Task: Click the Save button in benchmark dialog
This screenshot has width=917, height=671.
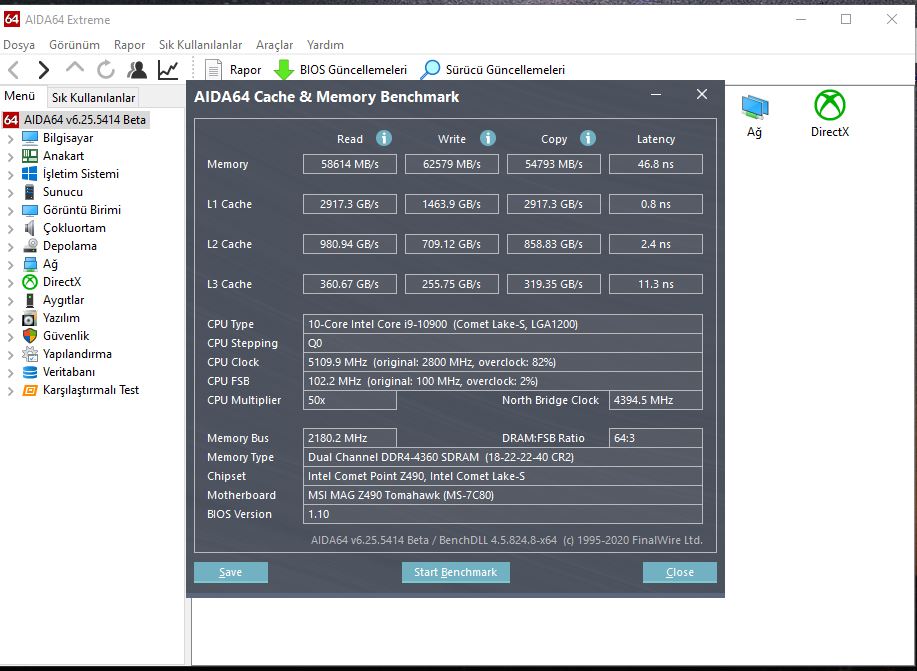Action: pyautogui.click(x=231, y=572)
